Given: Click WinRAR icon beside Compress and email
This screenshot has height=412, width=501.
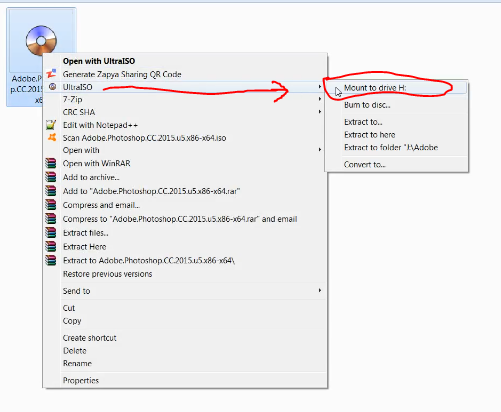Looking at the screenshot, I should click(51, 205).
